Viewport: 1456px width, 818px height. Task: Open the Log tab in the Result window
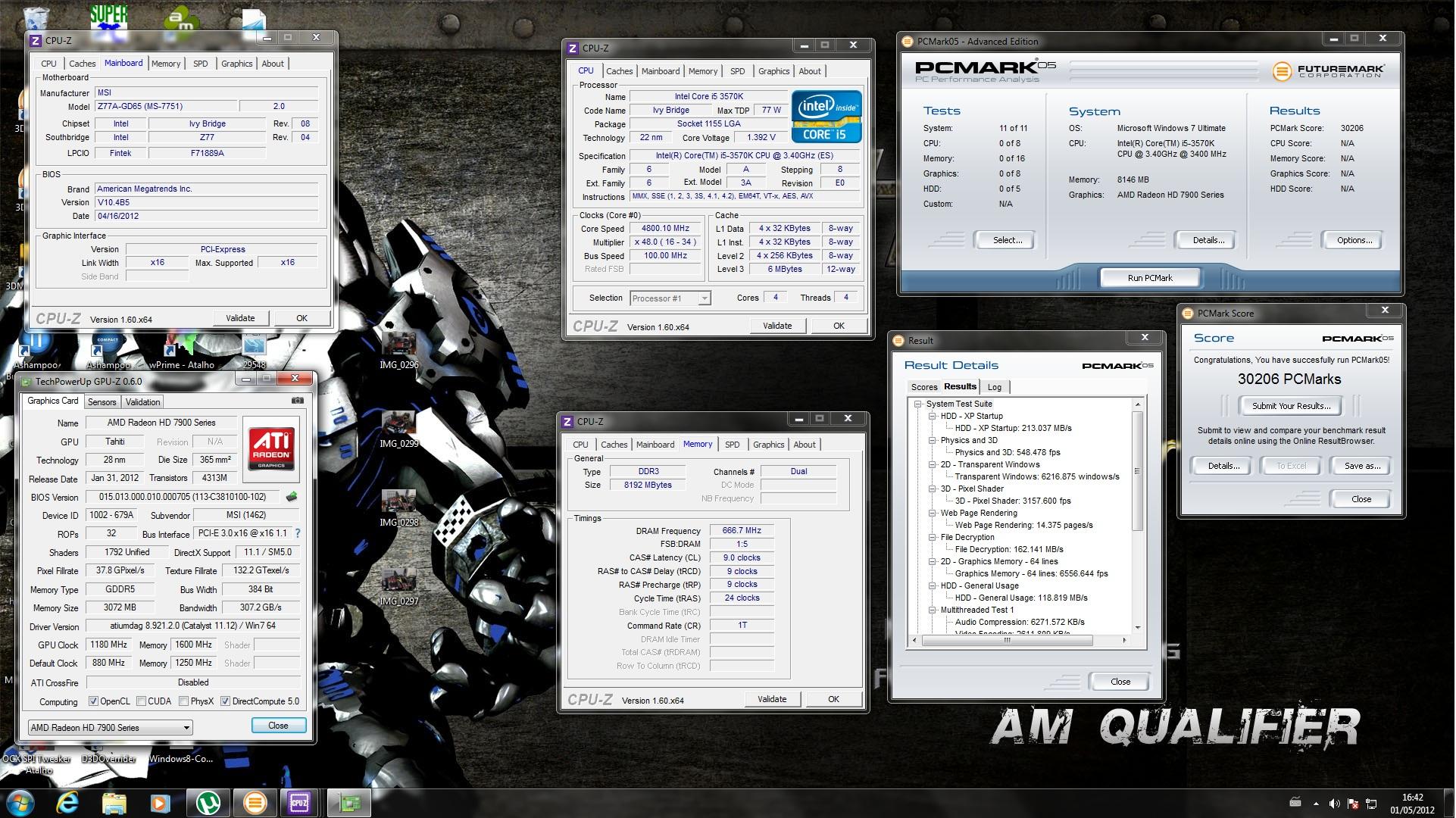pyautogui.click(x=994, y=387)
